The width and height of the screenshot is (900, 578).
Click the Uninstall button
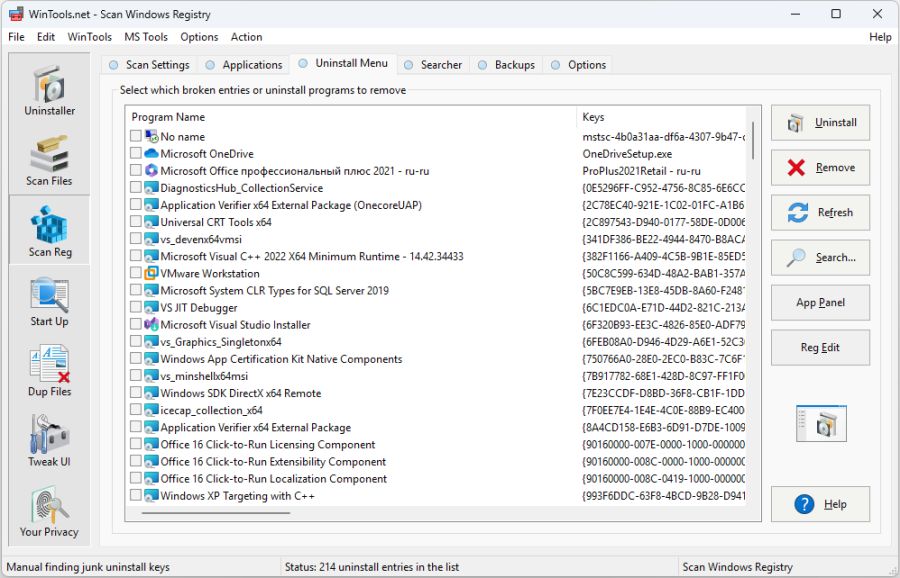(820, 122)
